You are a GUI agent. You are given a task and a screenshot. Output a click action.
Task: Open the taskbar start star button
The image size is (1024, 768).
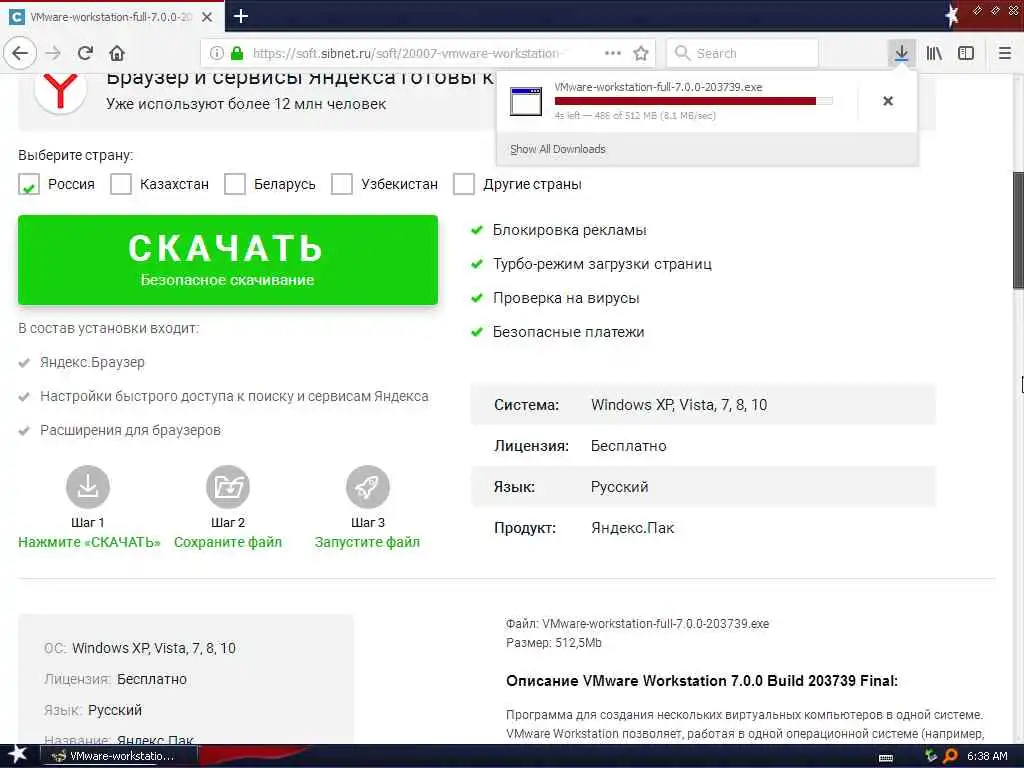17,755
